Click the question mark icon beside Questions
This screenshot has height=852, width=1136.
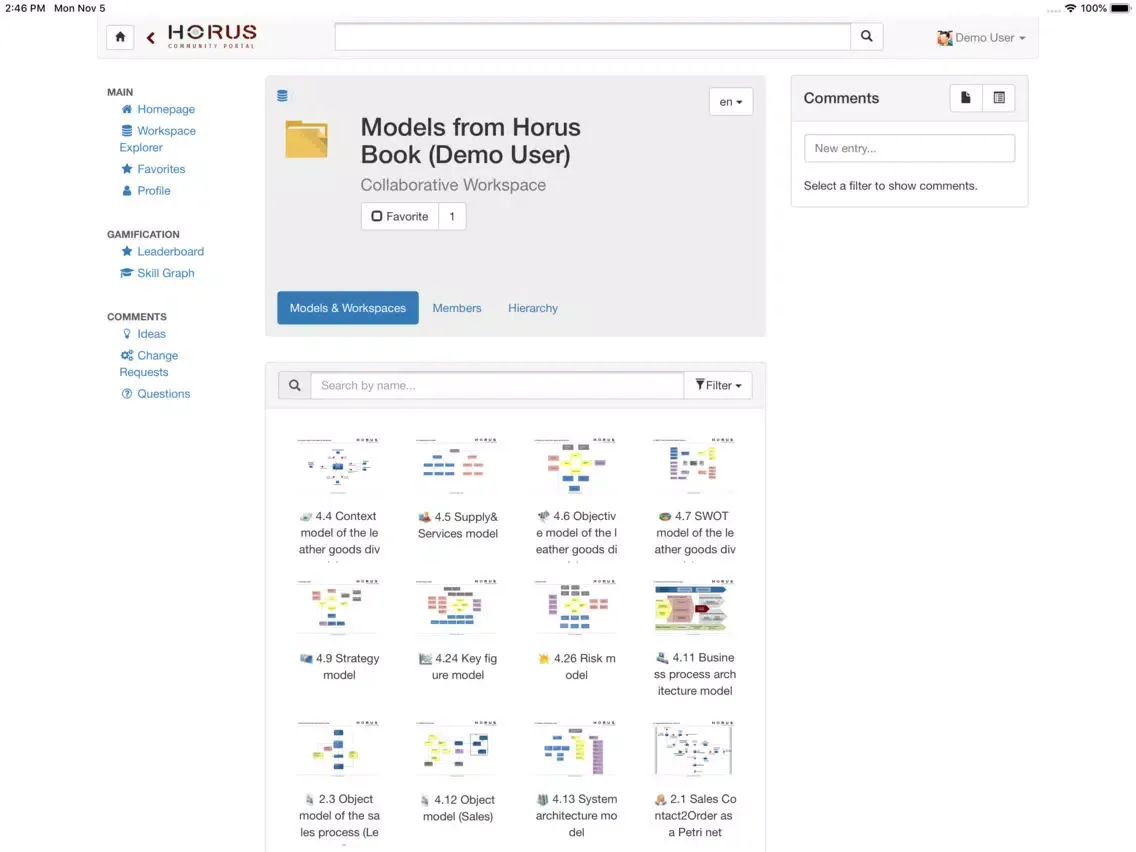point(127,394)
